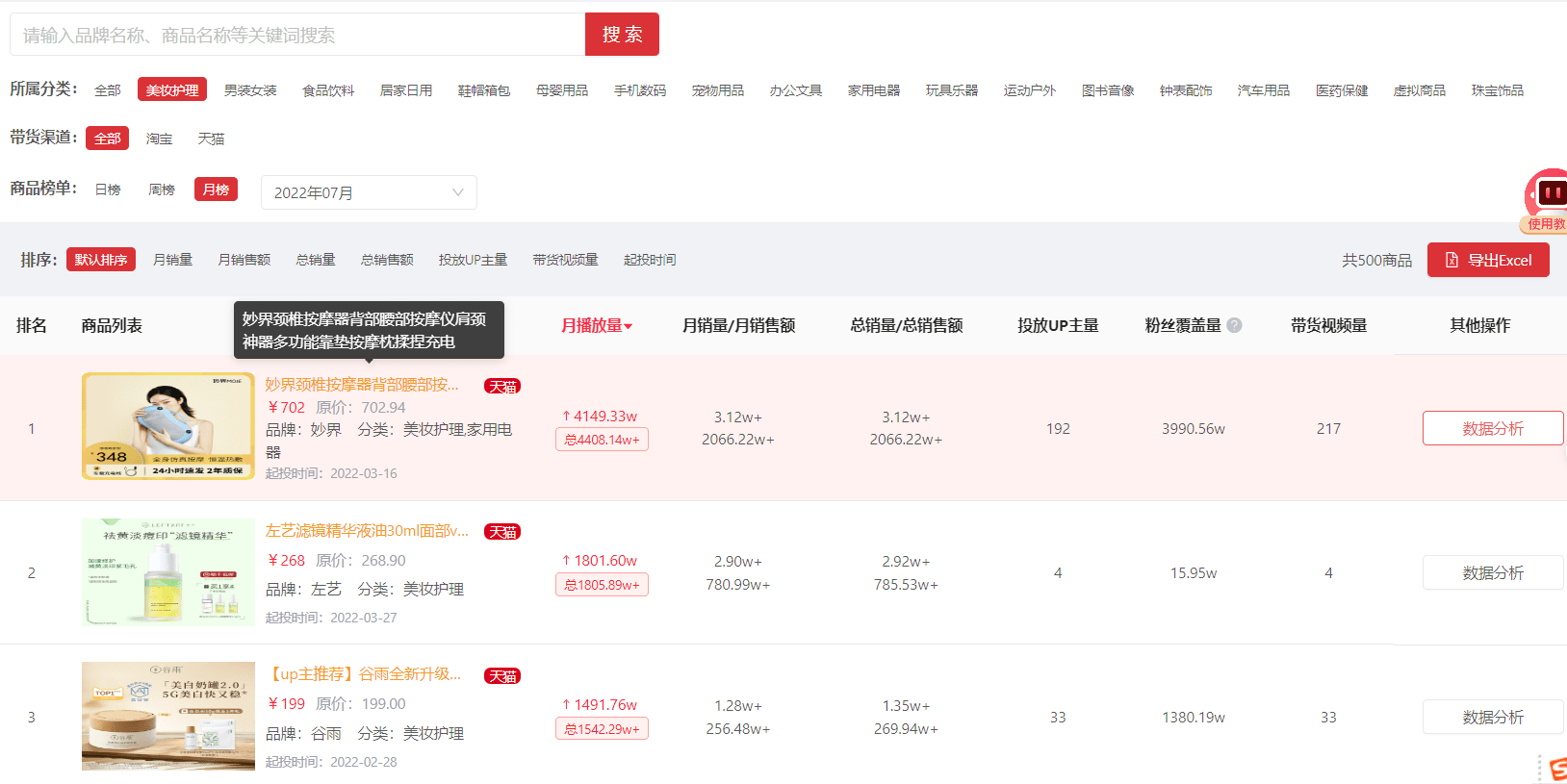Image resolution: width=1567 pixels, height=784 pixels.
Task: Sort products by 总销售额
Action: click(387, 260)
